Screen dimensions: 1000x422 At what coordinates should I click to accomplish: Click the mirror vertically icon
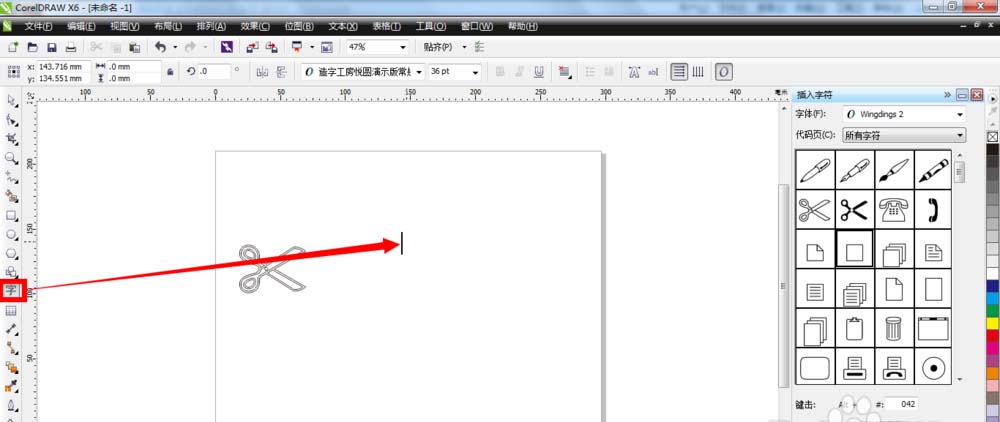pos(281,73)
